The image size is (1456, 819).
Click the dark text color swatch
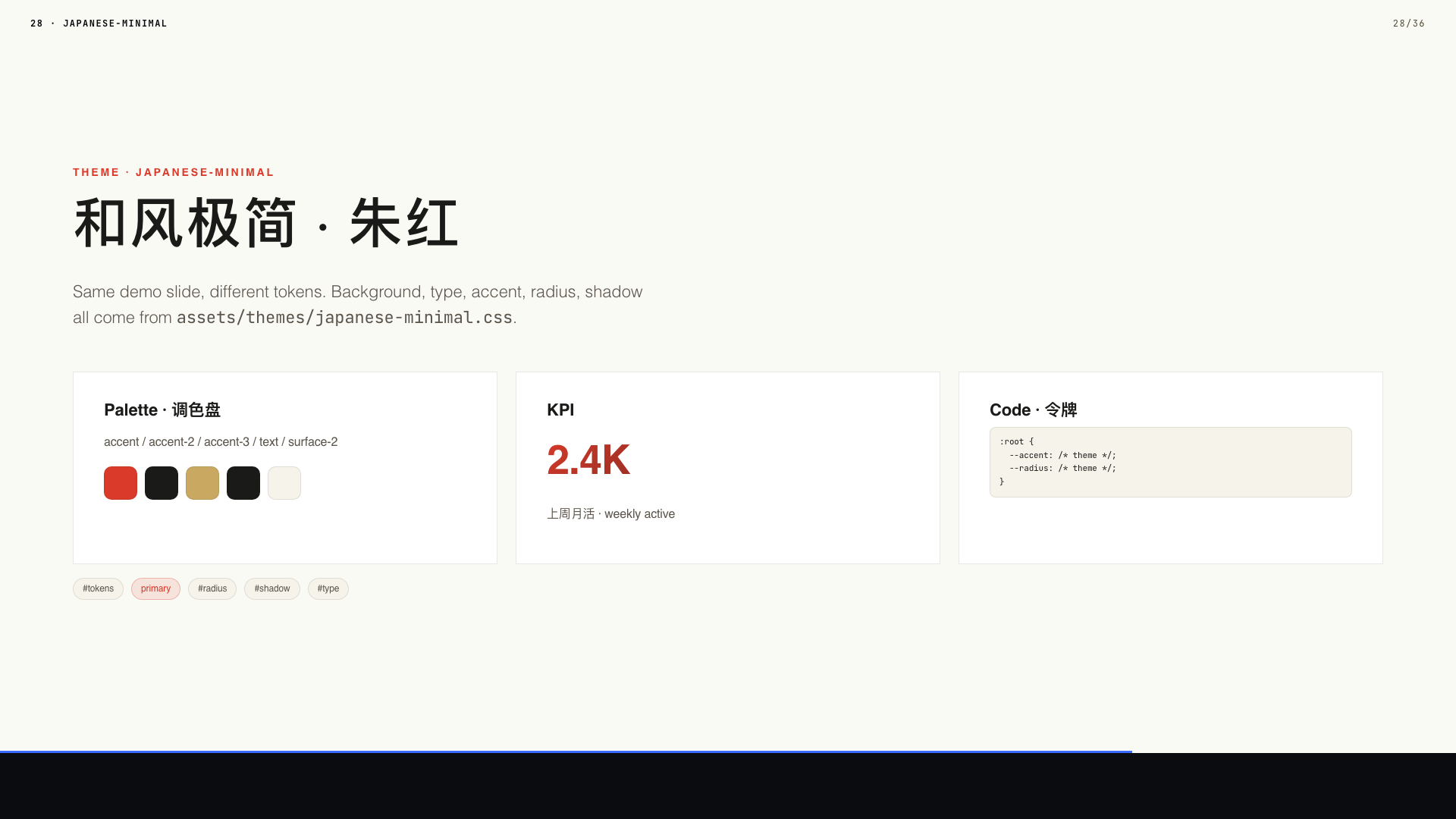(x=243, y=483)
